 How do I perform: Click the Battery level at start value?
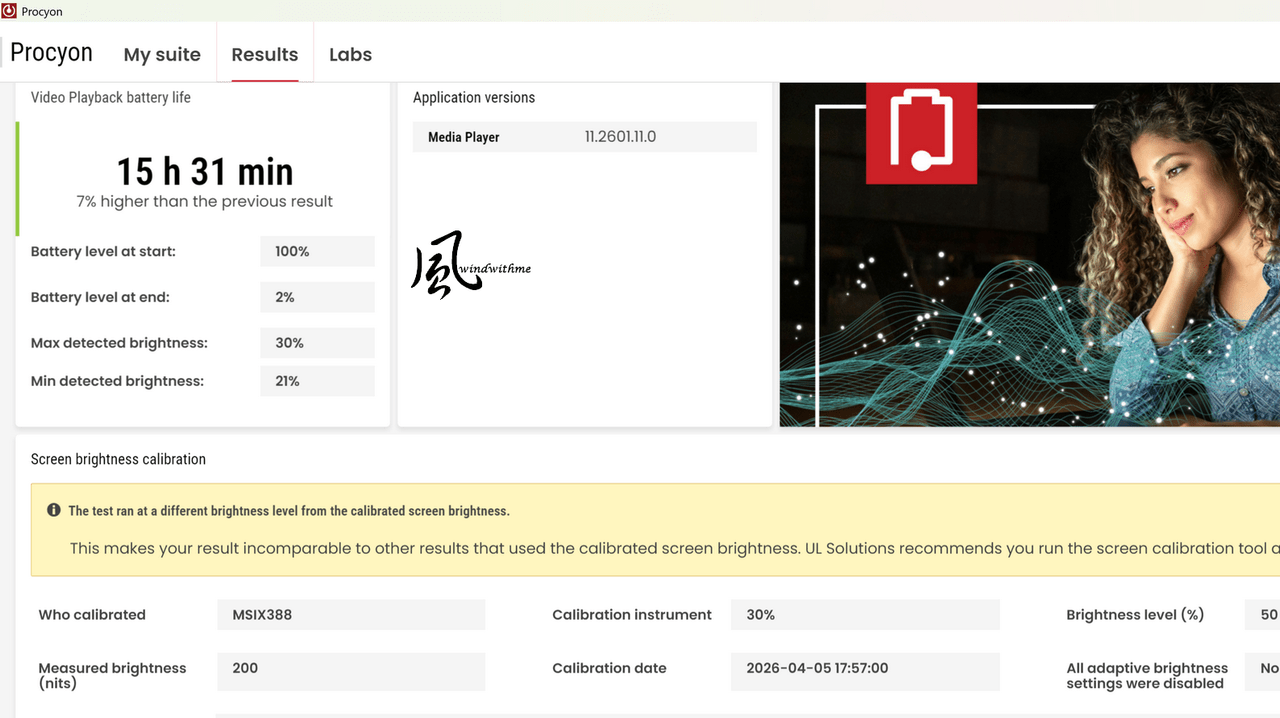tap(317, 251)
